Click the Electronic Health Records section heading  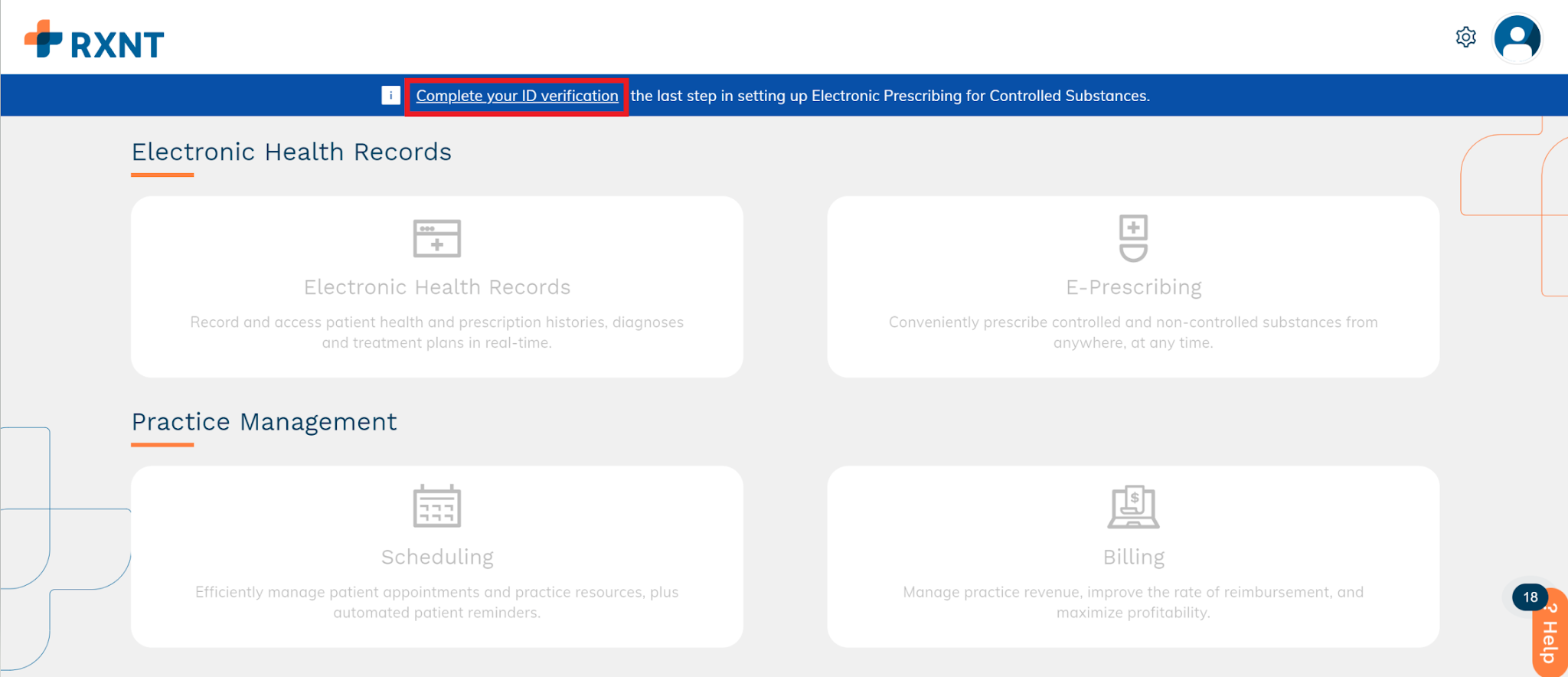click(292, 152)
